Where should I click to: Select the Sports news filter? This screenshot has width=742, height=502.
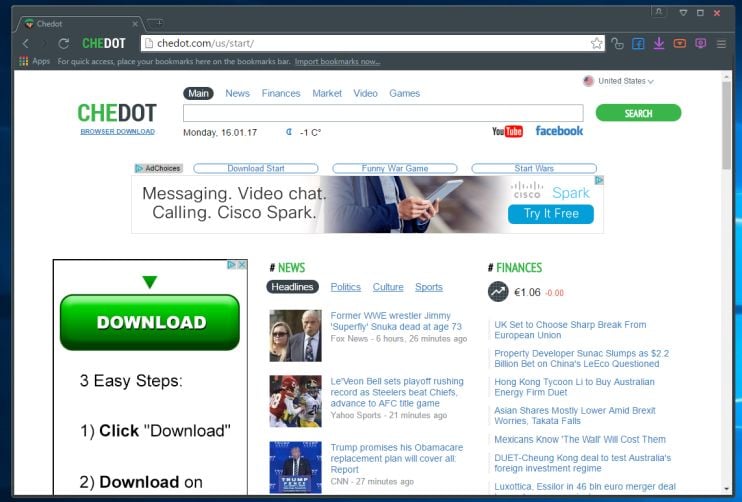429,287
